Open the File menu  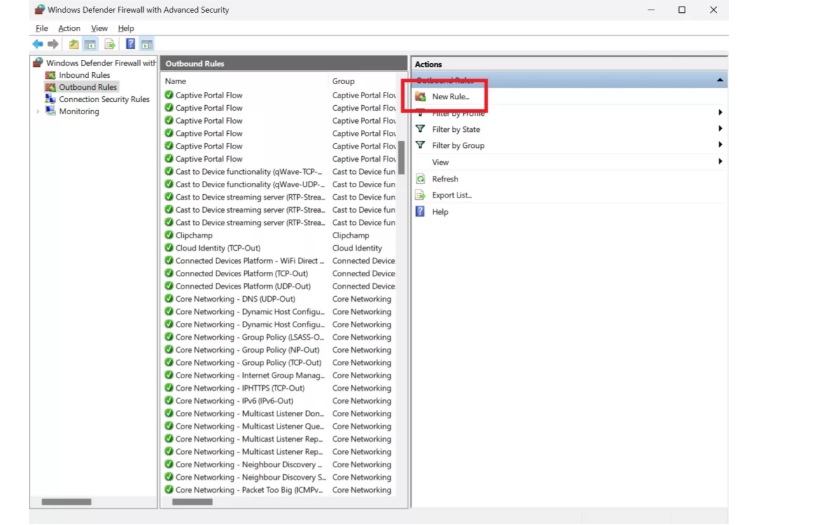tap(42, 28)
